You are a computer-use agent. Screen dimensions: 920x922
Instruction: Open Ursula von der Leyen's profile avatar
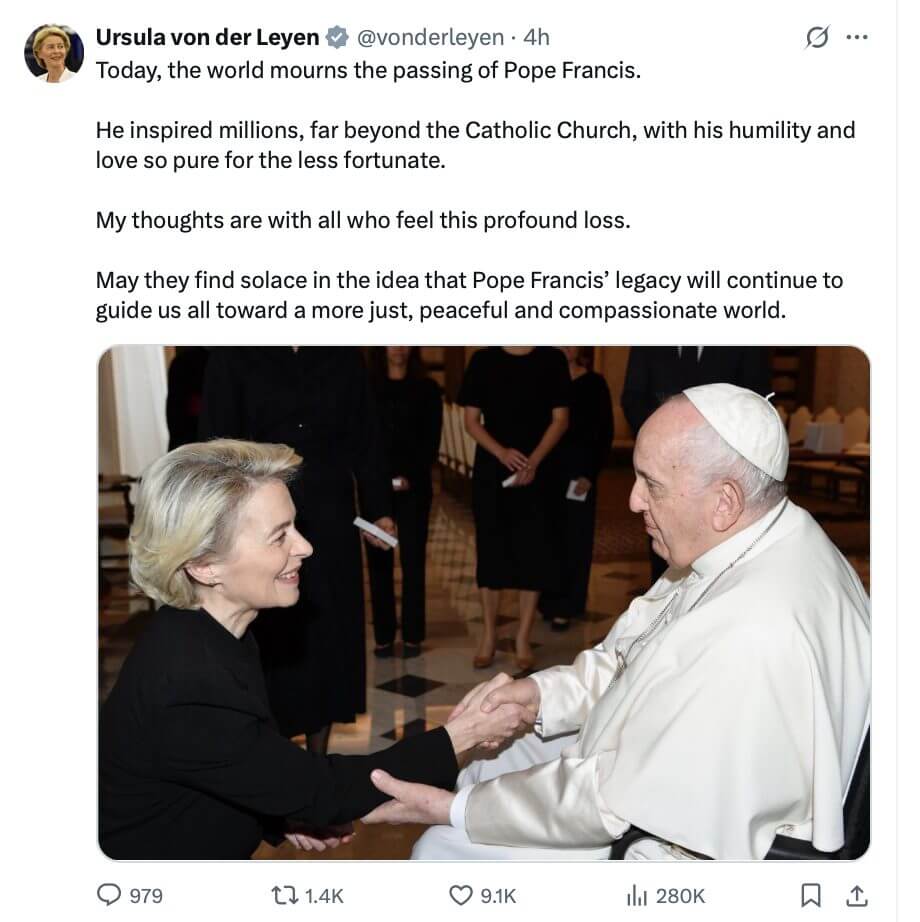(54, 53)
